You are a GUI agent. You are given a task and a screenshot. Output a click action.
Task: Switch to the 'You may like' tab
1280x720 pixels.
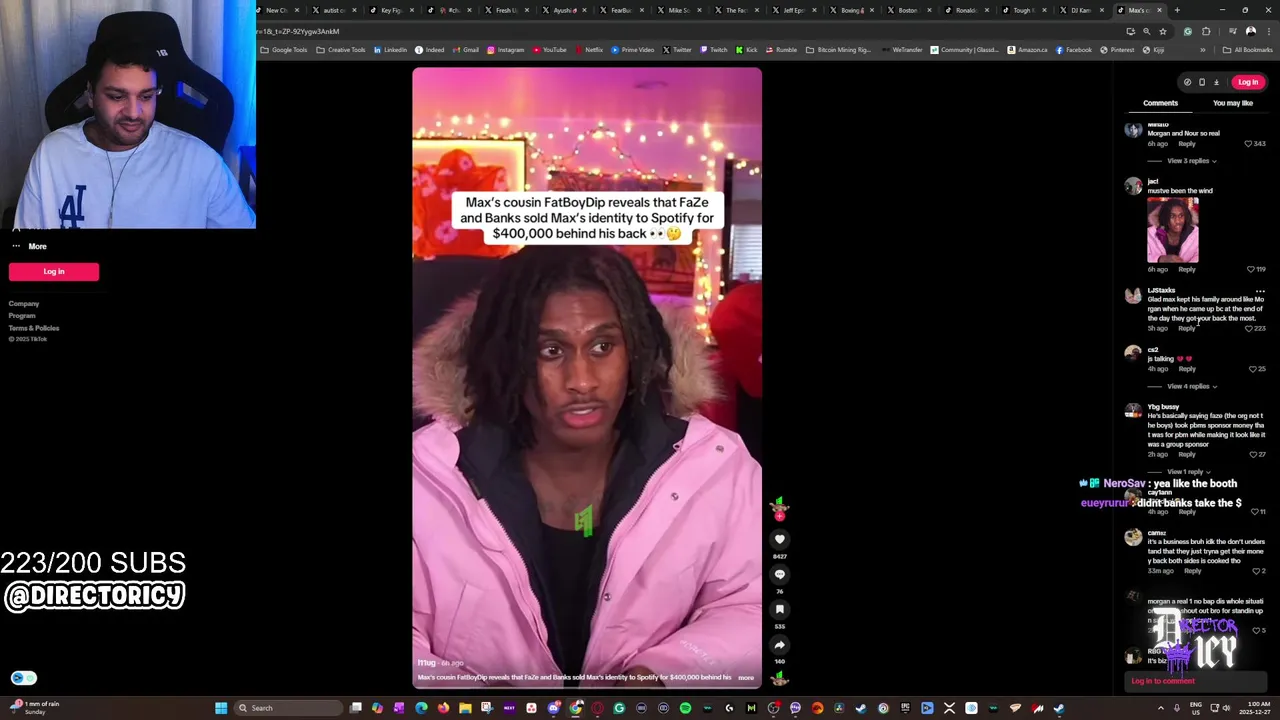coord(1233,103)
